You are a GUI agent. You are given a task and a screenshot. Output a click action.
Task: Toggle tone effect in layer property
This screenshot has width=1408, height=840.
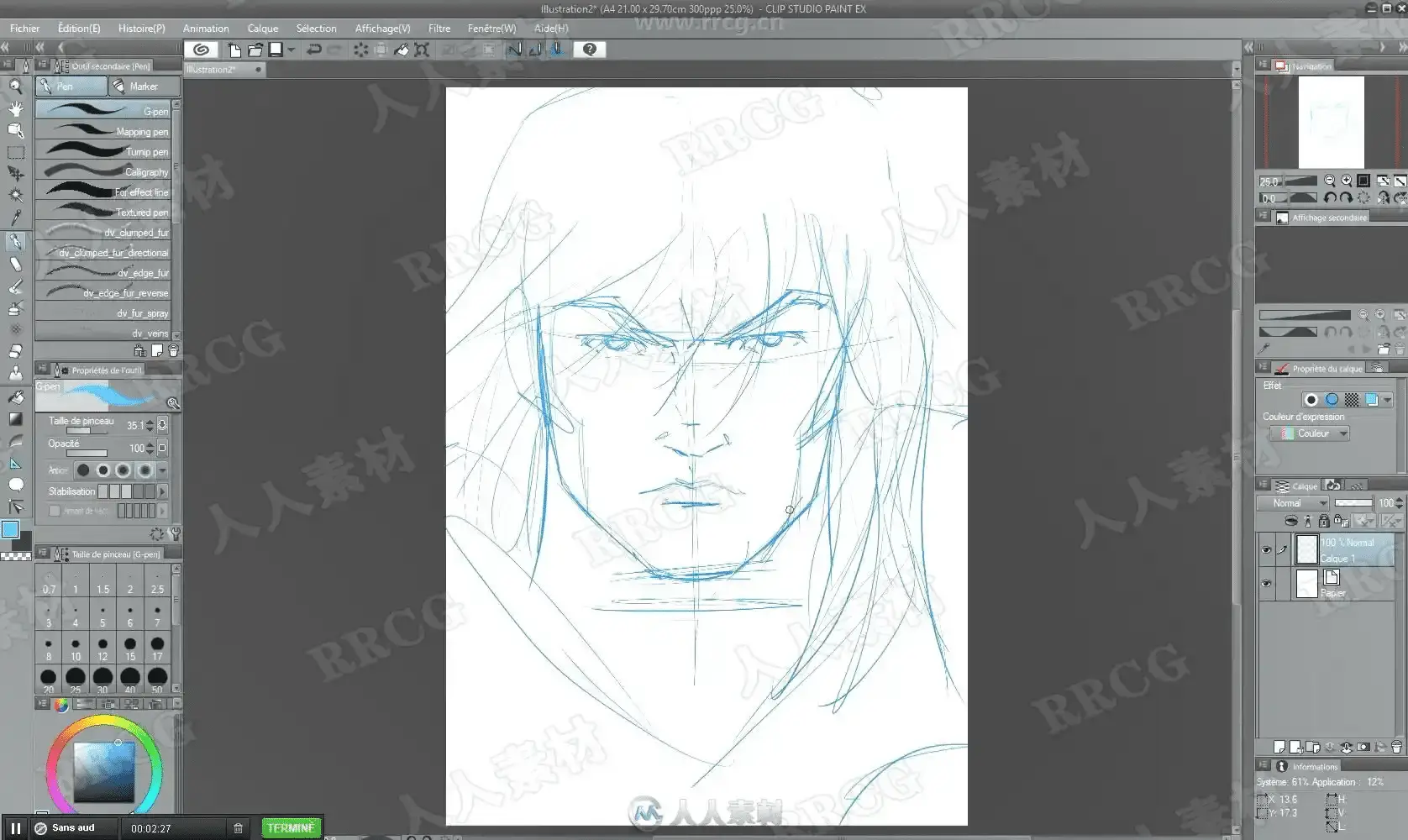point(1351,400)
